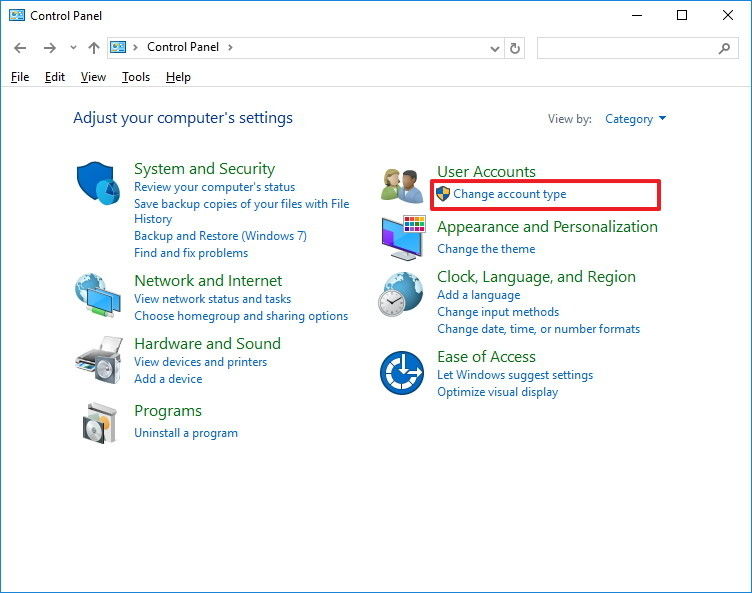
Task: Open the View menu
Action: point(93,77)
